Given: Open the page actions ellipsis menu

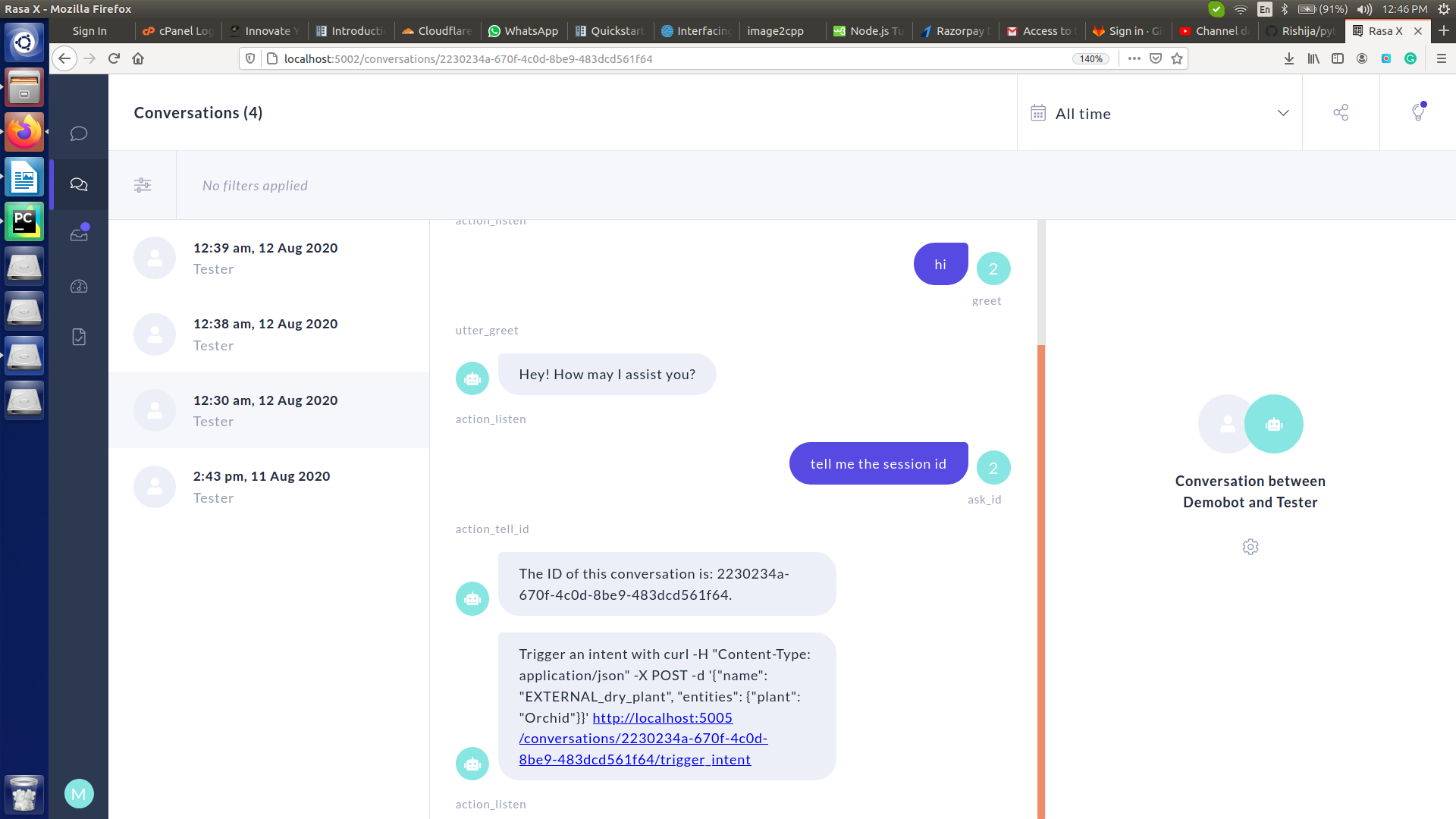Looking at the screenshot, I should (1134, 58).
